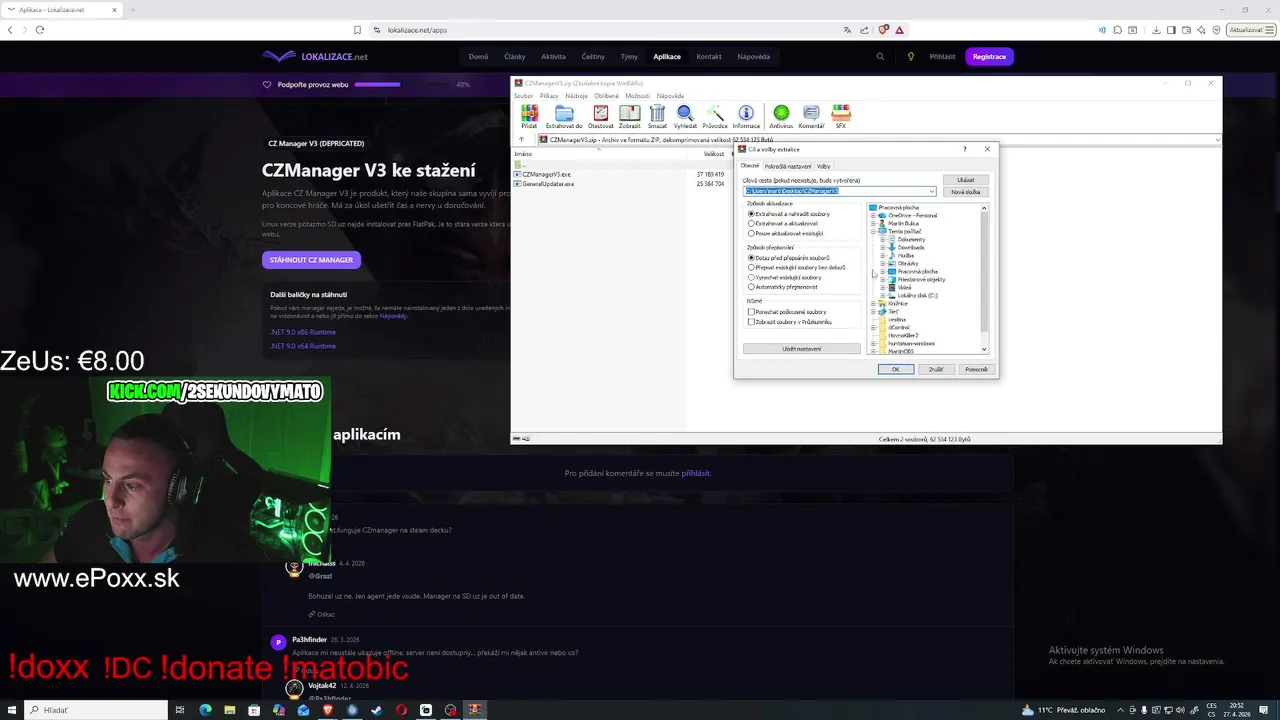Open Opera browser from the taskbar
Viewport: 1280px width, 720px height.
pos(401,710)
